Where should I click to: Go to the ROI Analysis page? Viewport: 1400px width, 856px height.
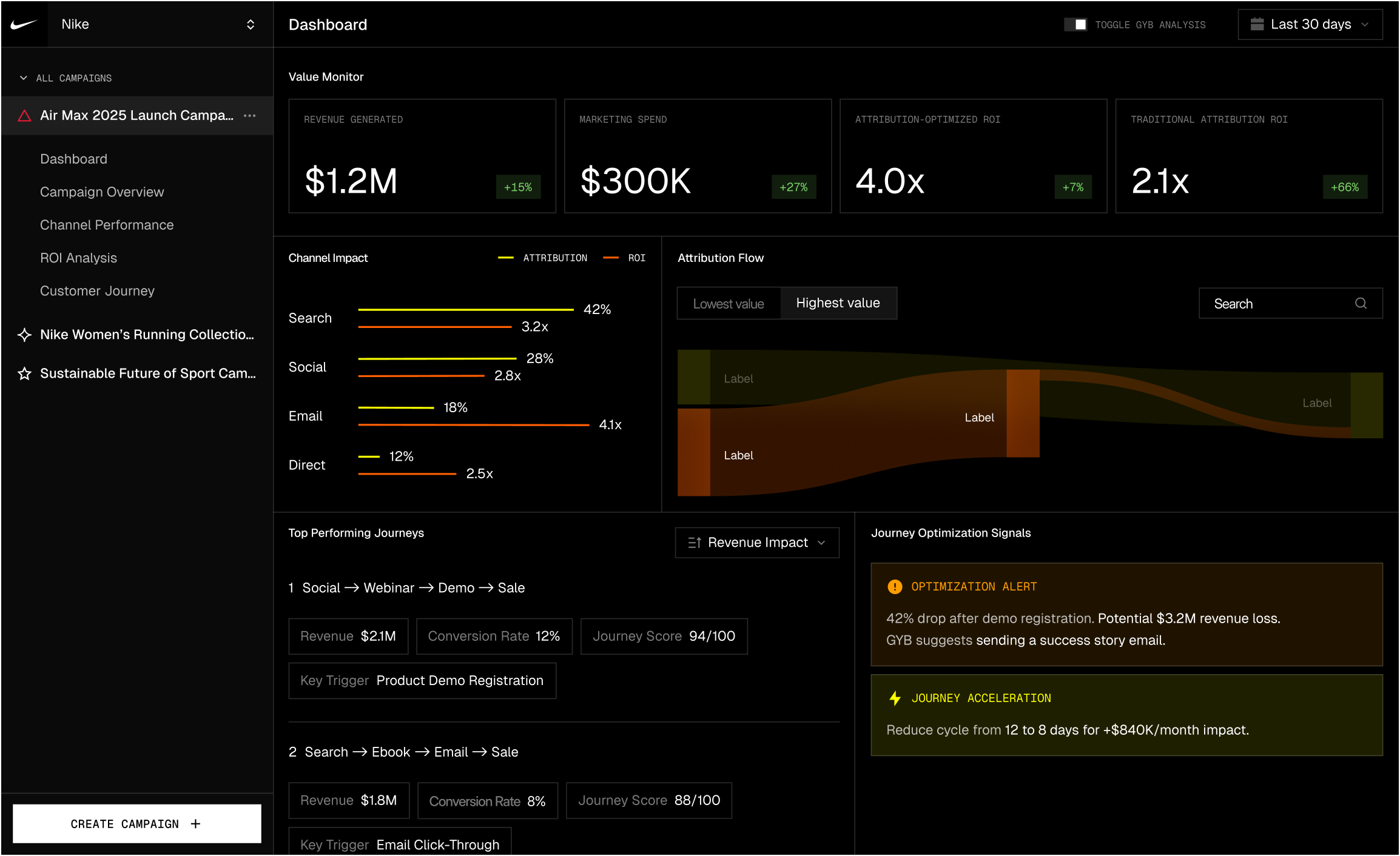78,258
